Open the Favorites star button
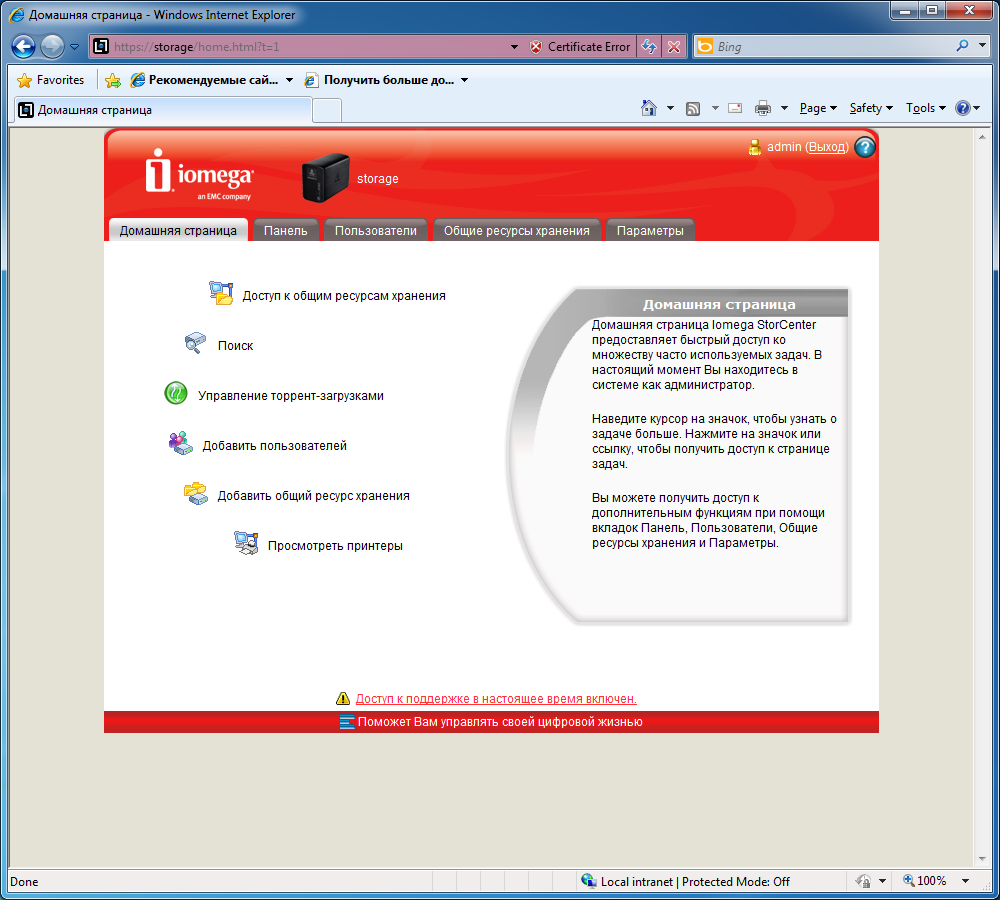The width and height of the screenshot is (1000, 900). pyautogui.click(x=51, y=80)
